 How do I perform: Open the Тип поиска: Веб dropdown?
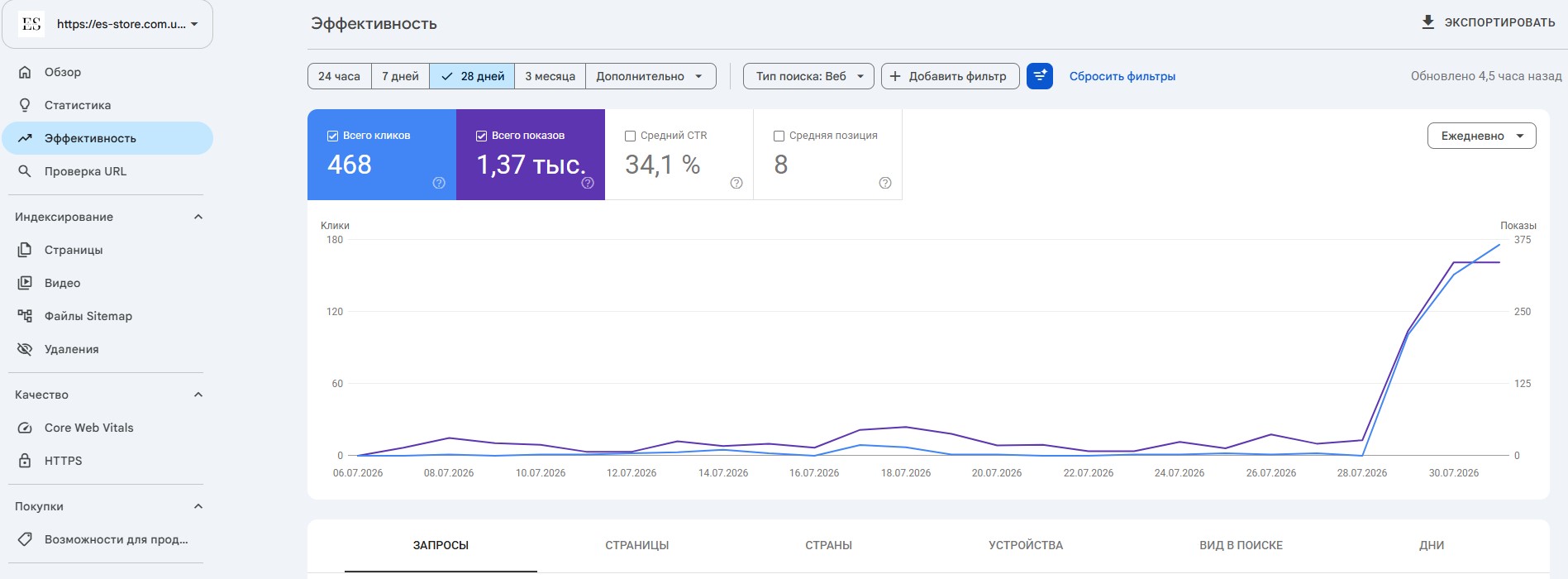pyautogui.click(x=808, y=76)
